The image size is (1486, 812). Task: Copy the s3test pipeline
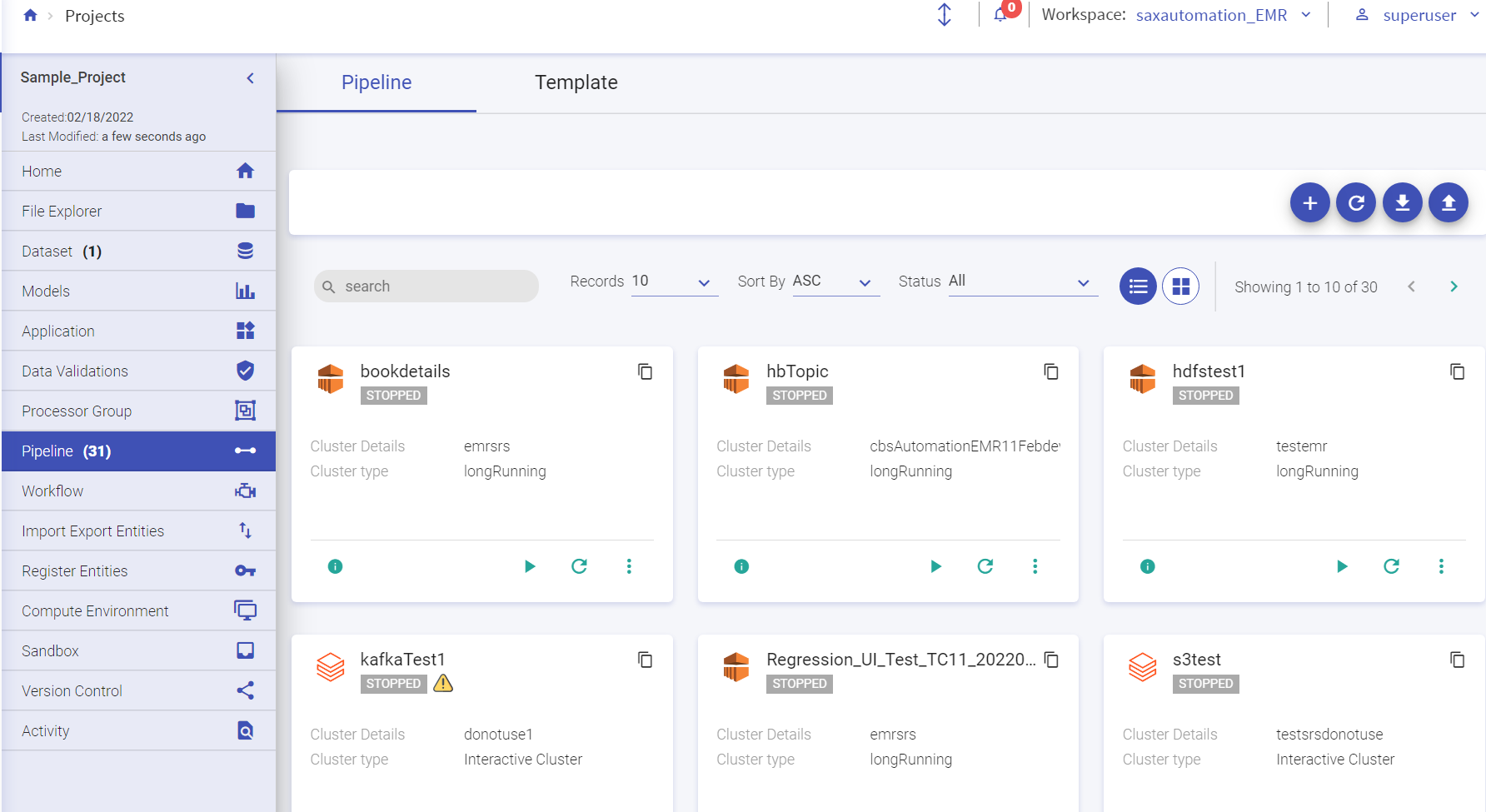point(1457,660)
